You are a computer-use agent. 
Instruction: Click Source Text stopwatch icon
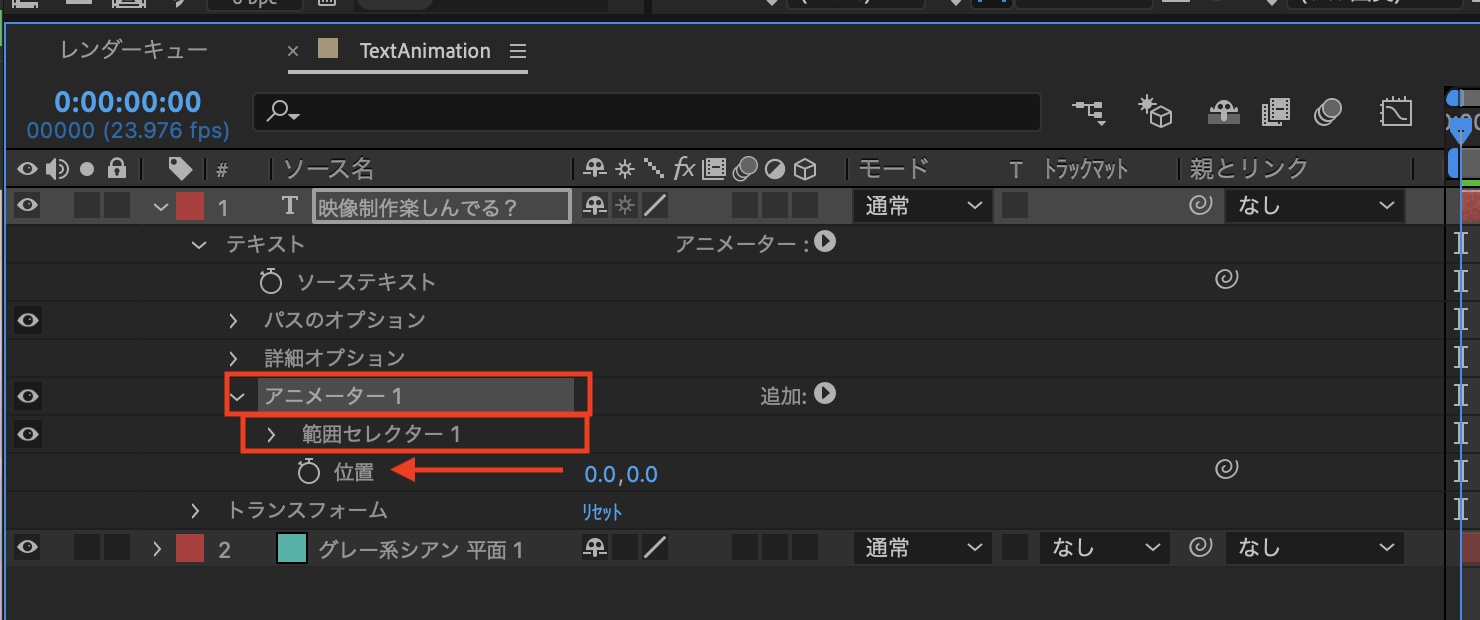coord(270,282)
